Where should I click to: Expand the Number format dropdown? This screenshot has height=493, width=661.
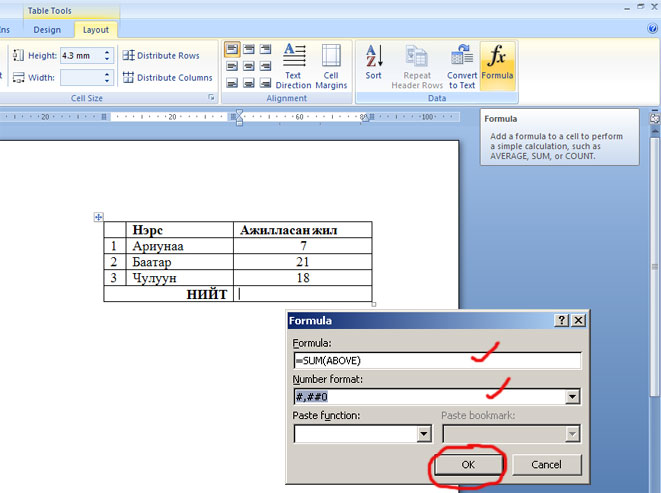pyautogui.click(x=572, y=397)
